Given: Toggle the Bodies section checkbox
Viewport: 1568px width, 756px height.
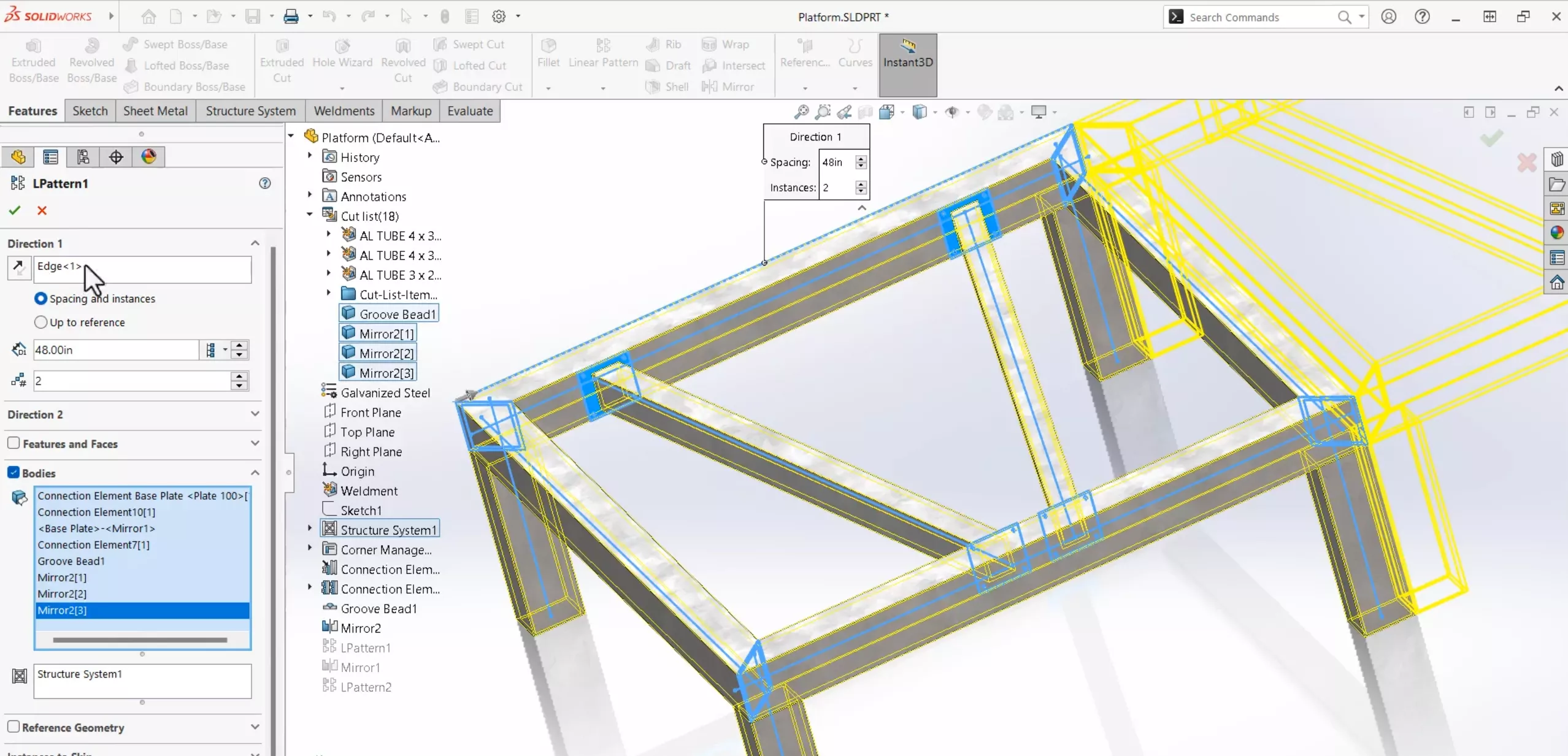Looking at the screenshot, I should point(14,472).
